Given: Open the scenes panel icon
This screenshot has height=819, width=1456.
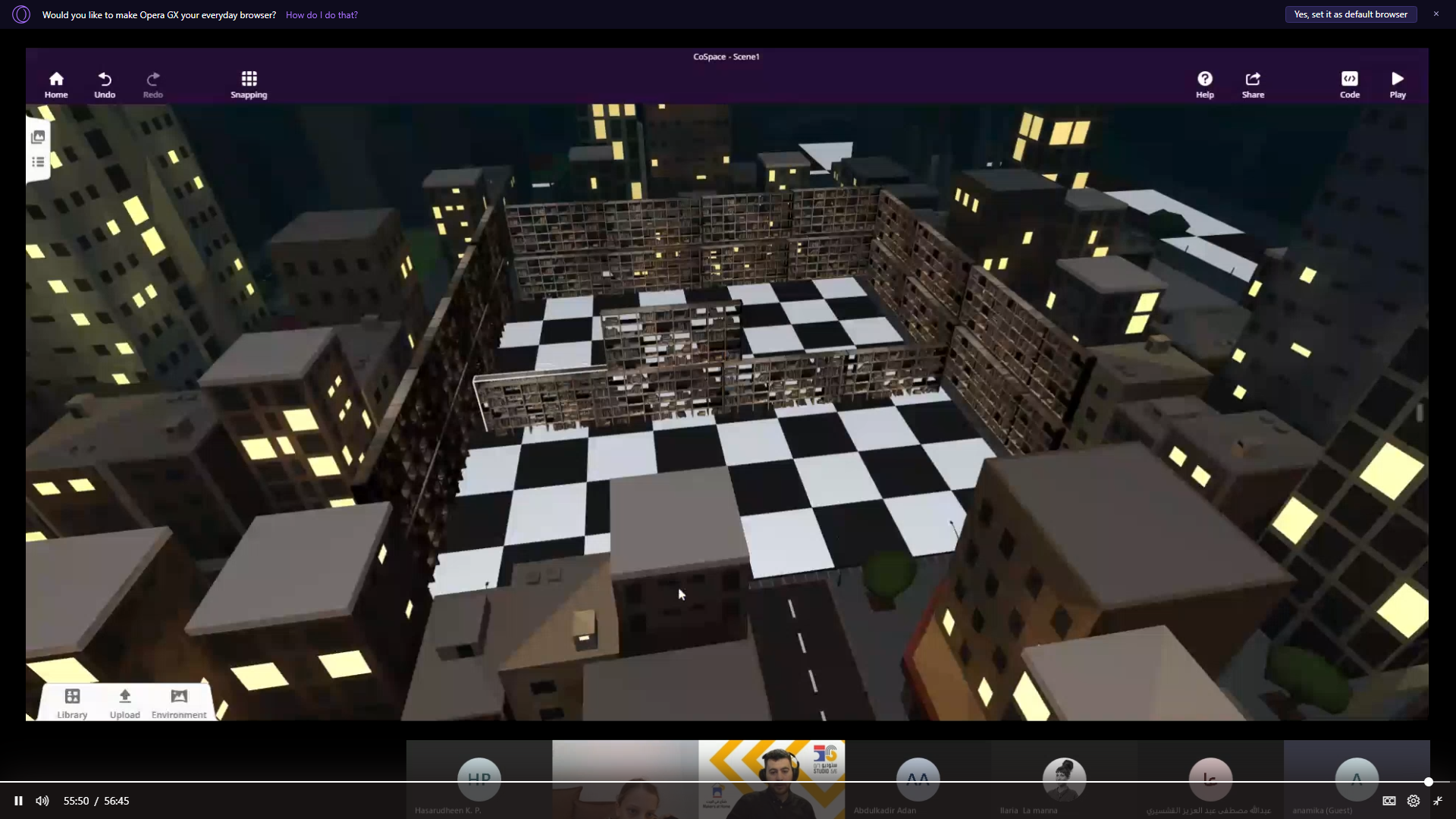Looking at the screenshot, I should (x=38, y=137).
